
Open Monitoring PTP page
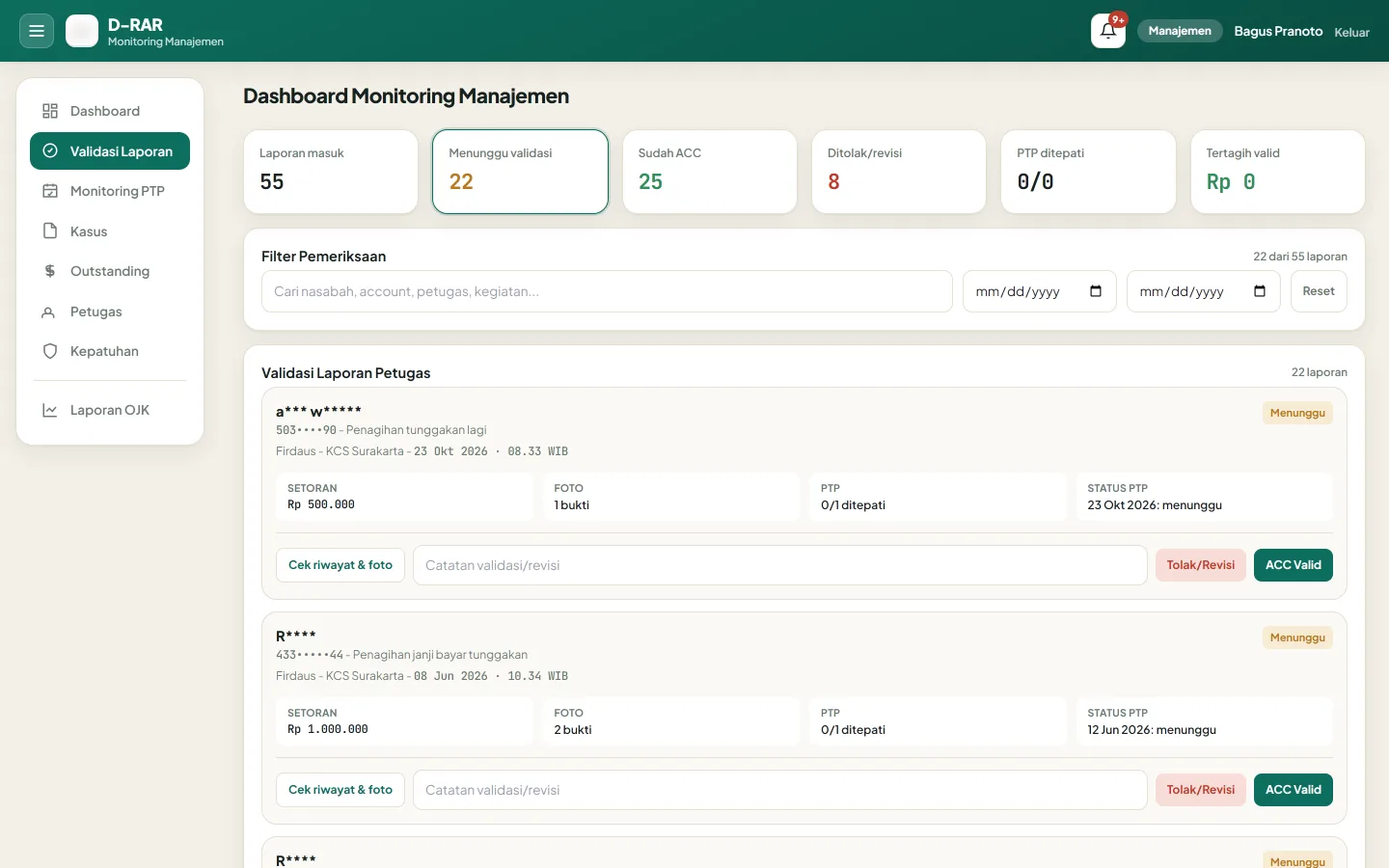[x=110, y=191]
